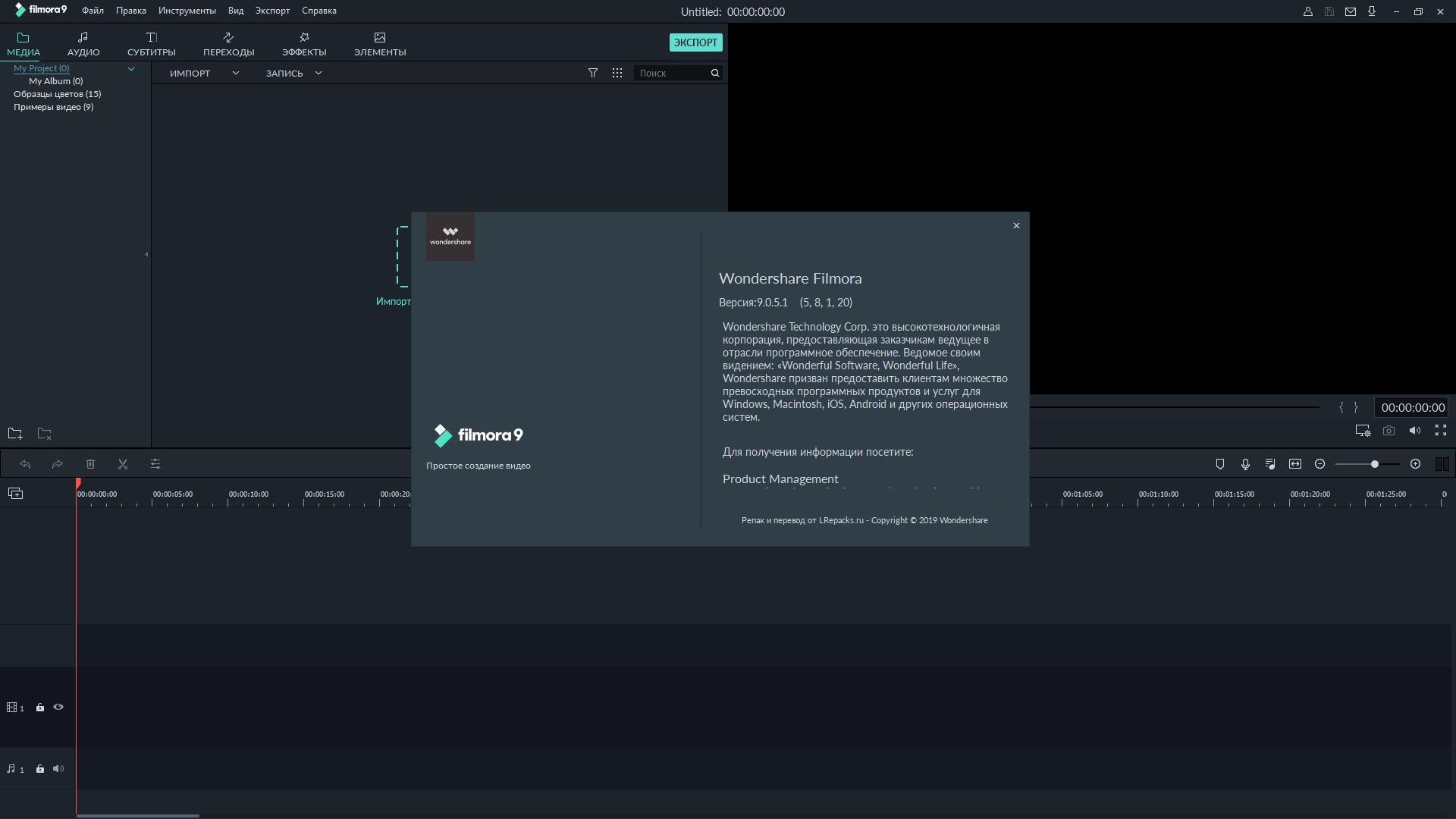Hide video track 1 with eye icon

tap(58, 708)
